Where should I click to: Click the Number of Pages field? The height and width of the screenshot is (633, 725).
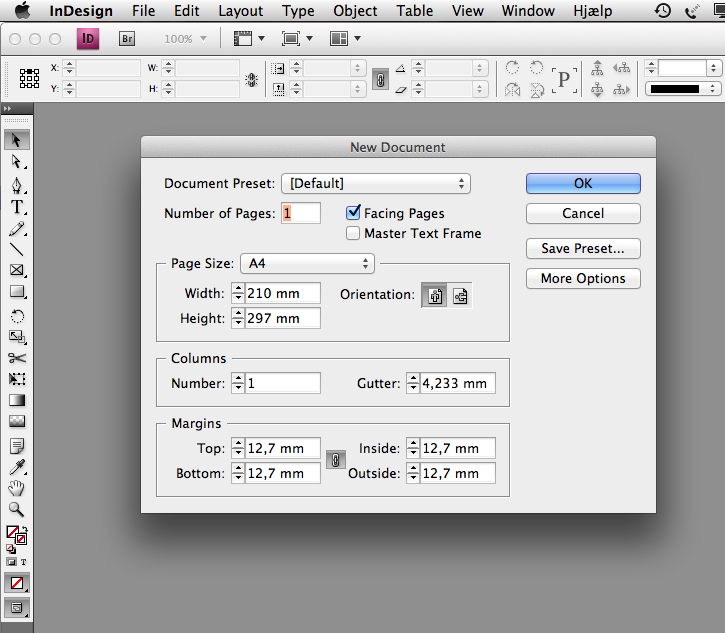pyautogui.click(x=301, y=213)
